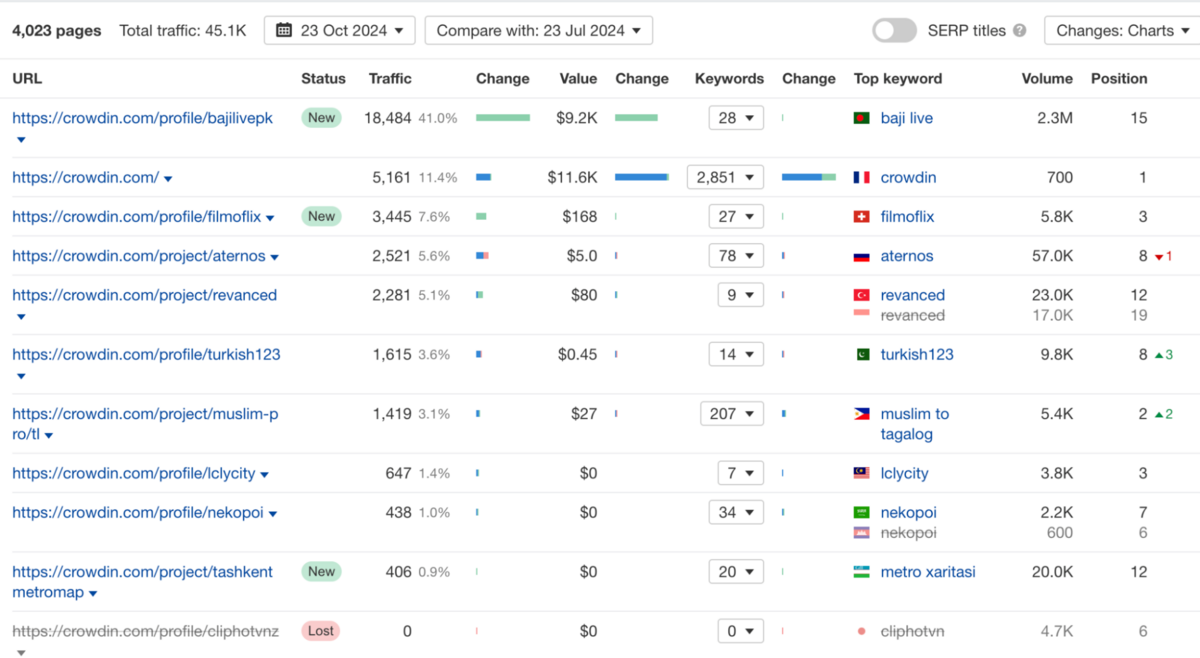
Task: Click the New status badge for filmoflix
Action: pyautogui.click(x=321, y=216)
